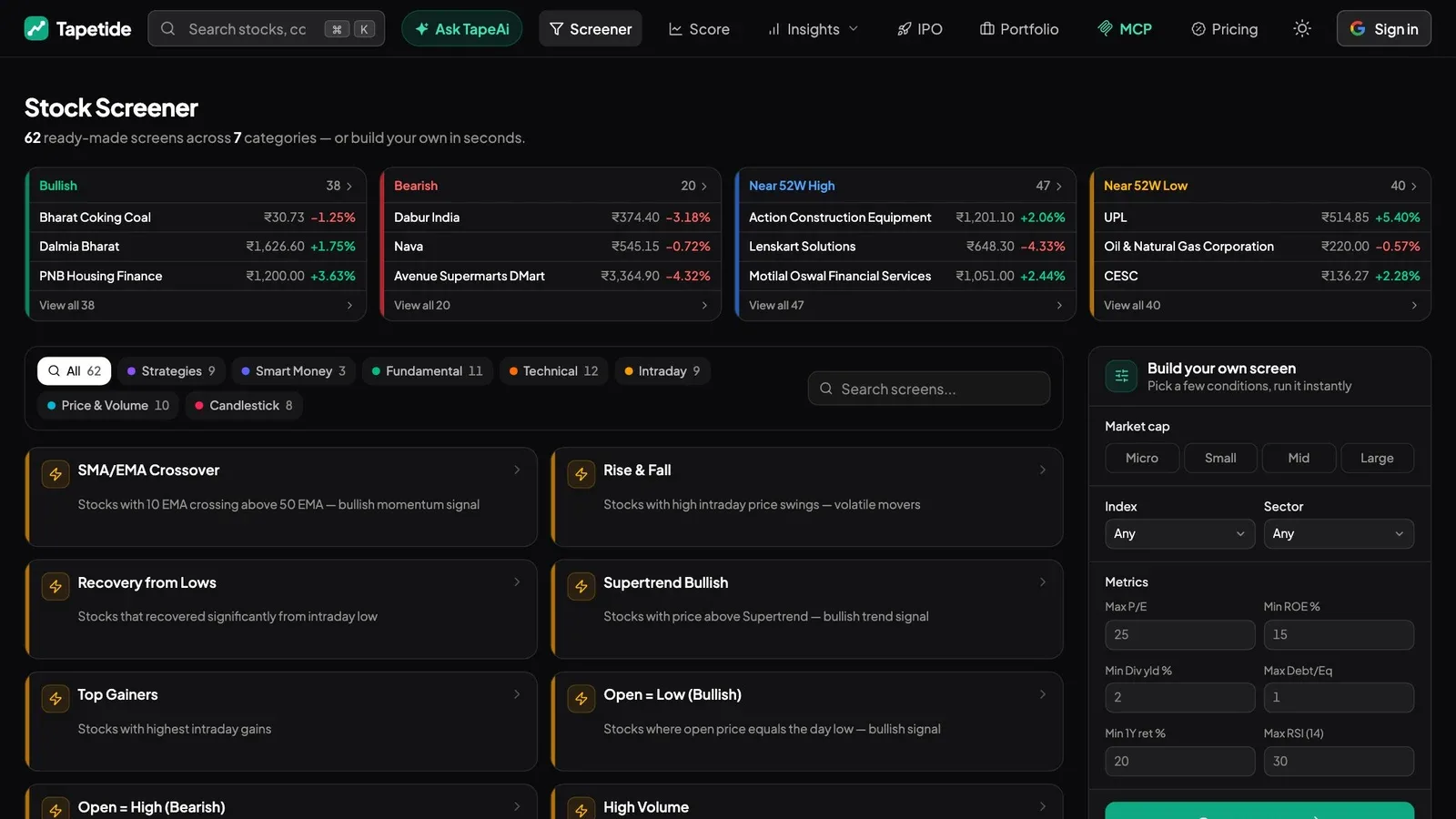The width and height of the screenshot is (1456, 819).
Task: Click the magnifier icon in the stock search bar
Action: click(168, 28)
